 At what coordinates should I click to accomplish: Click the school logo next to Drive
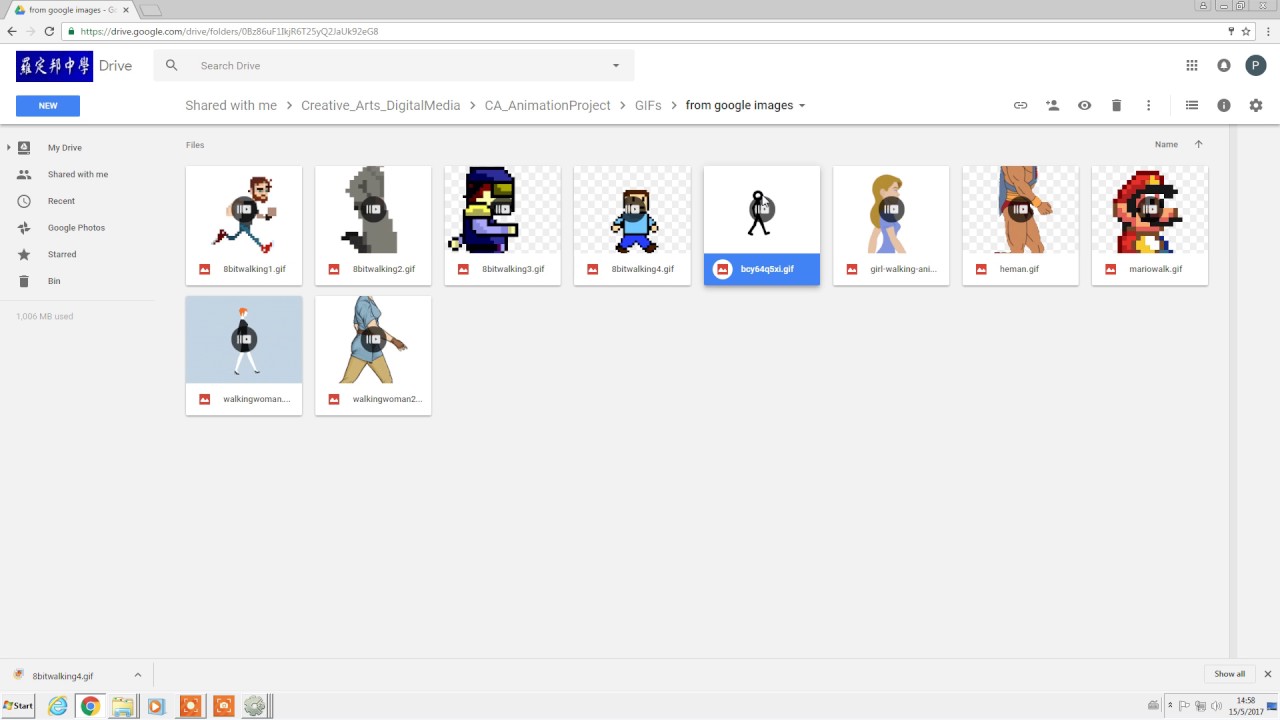click(x=54, y=66)
